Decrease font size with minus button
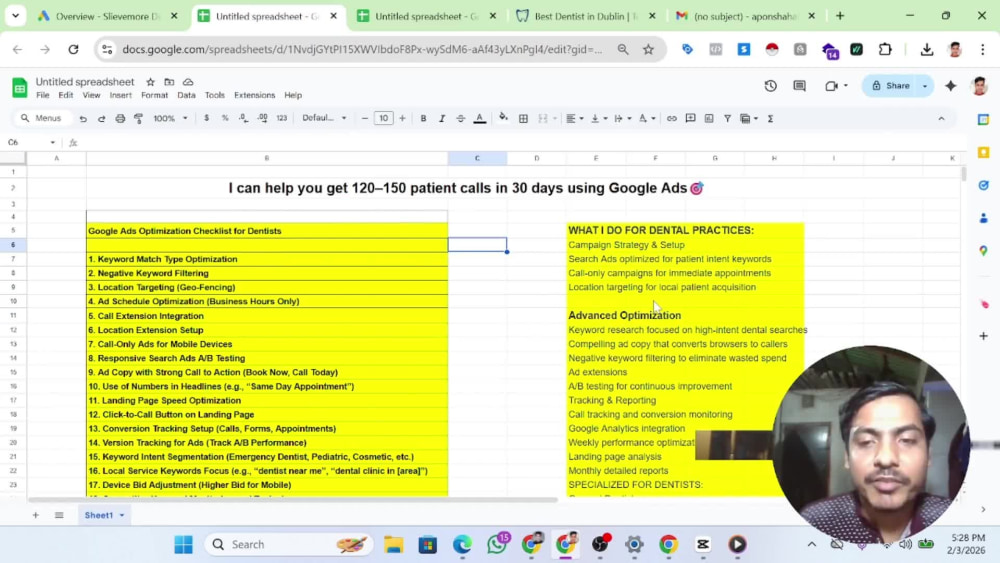The image size is (1000, 563). [365, 119]
